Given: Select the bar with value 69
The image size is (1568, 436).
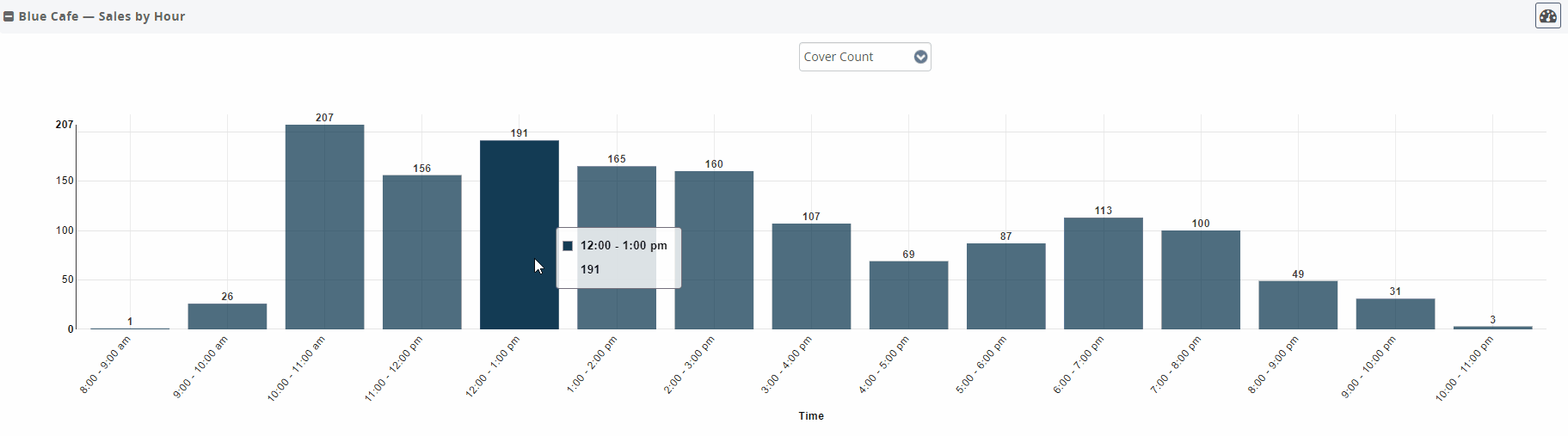Looking at the screenshot, I should (x=908, y=295).
